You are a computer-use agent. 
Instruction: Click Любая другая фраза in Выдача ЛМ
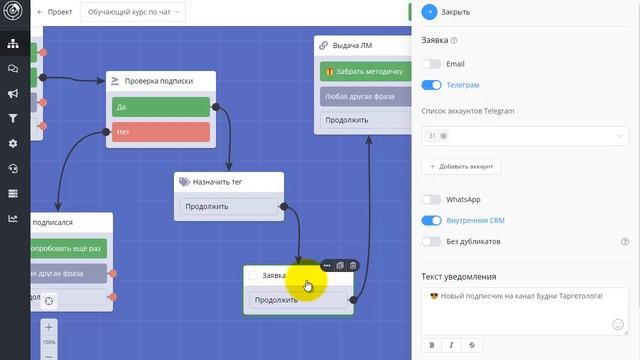tap(365, 97)
